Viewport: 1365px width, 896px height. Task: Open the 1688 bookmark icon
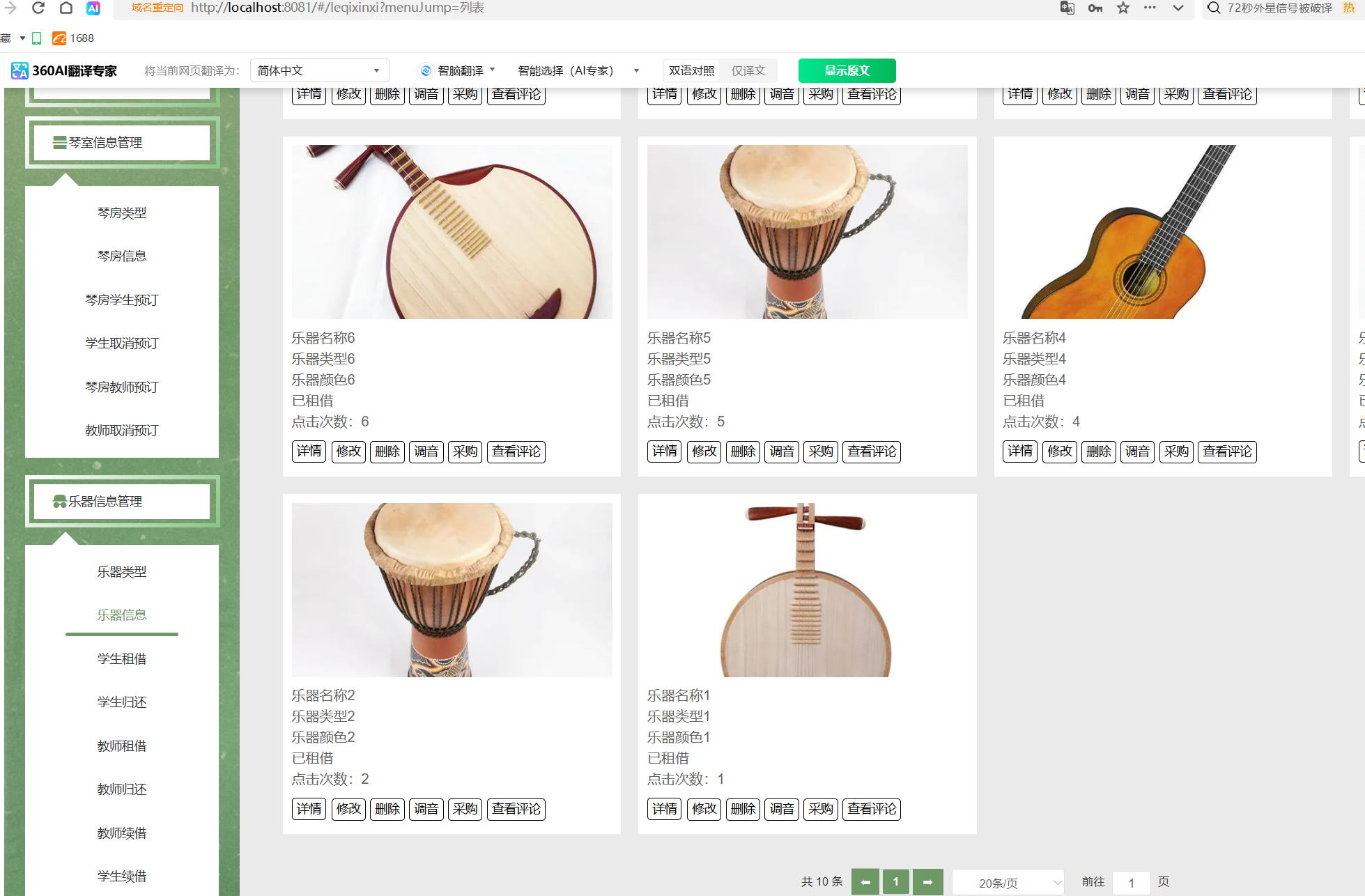coord(59,38)
